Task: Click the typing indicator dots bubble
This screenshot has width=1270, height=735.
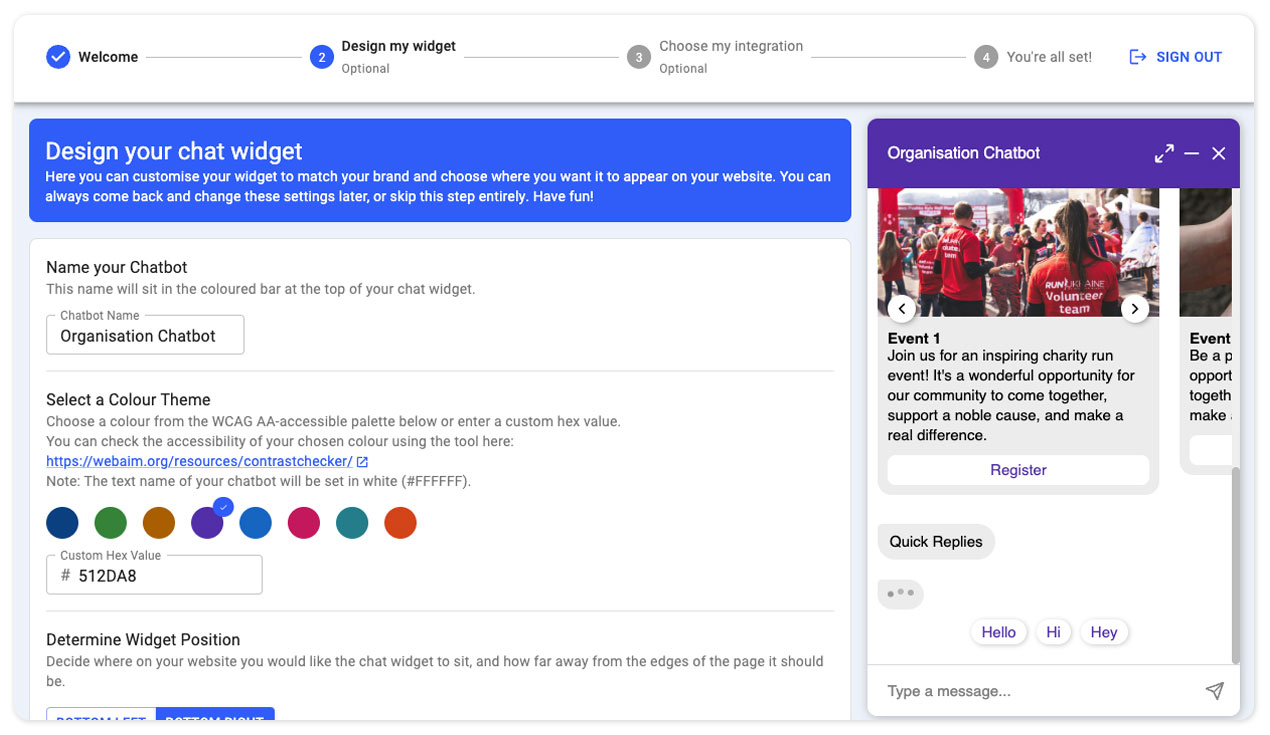Action: 900,593
